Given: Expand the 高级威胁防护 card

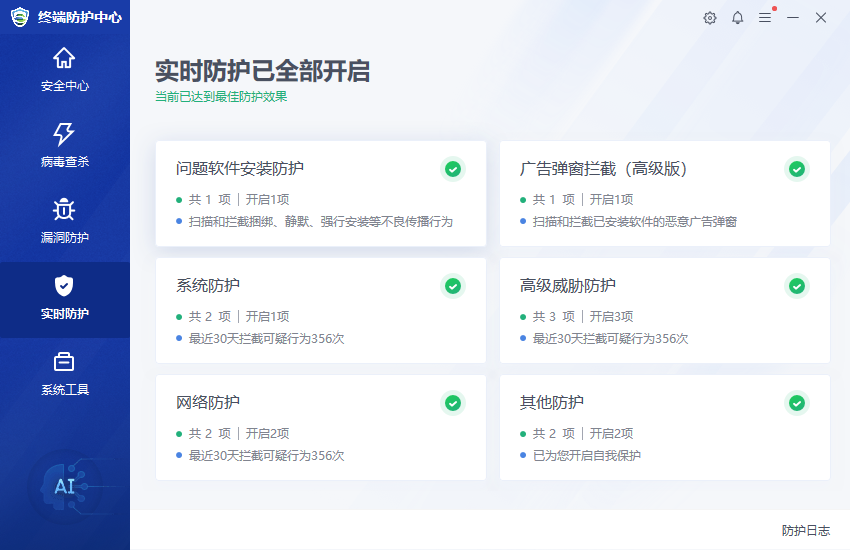Looking at the screenshot, I should point(664,310).
